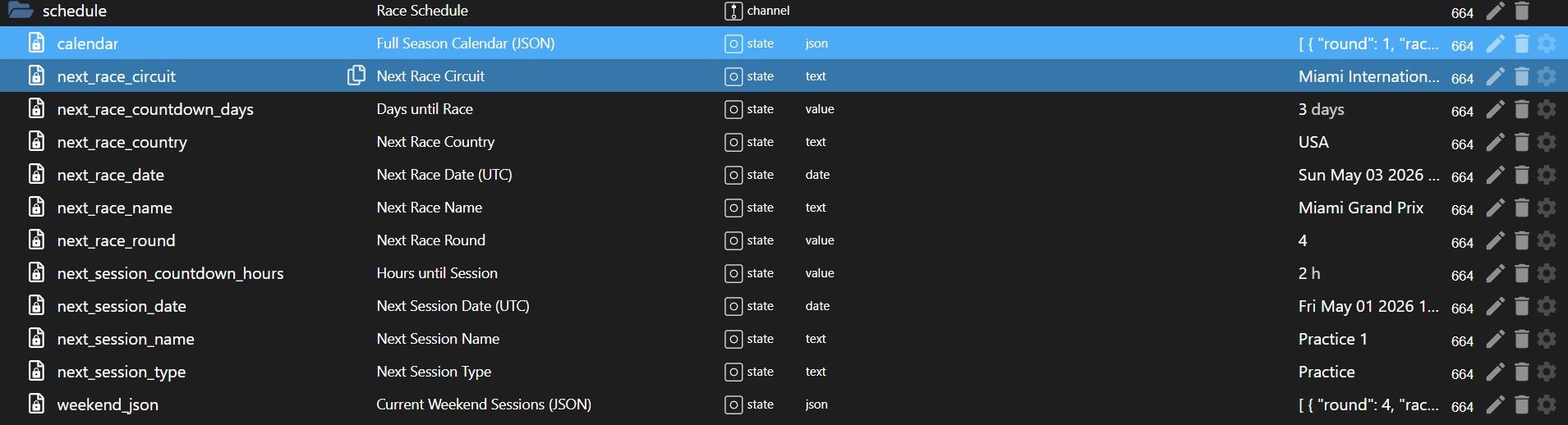Select the weekend_json state file icon
Image resolution: width=1568 pixels, height=425 pixels.
coord(36,404)
